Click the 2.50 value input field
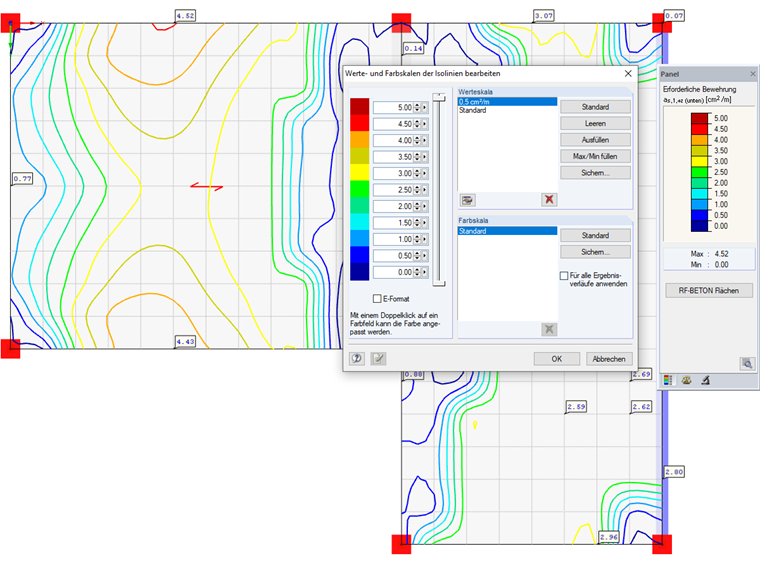760x570 pixels. [x=393, y=190]
